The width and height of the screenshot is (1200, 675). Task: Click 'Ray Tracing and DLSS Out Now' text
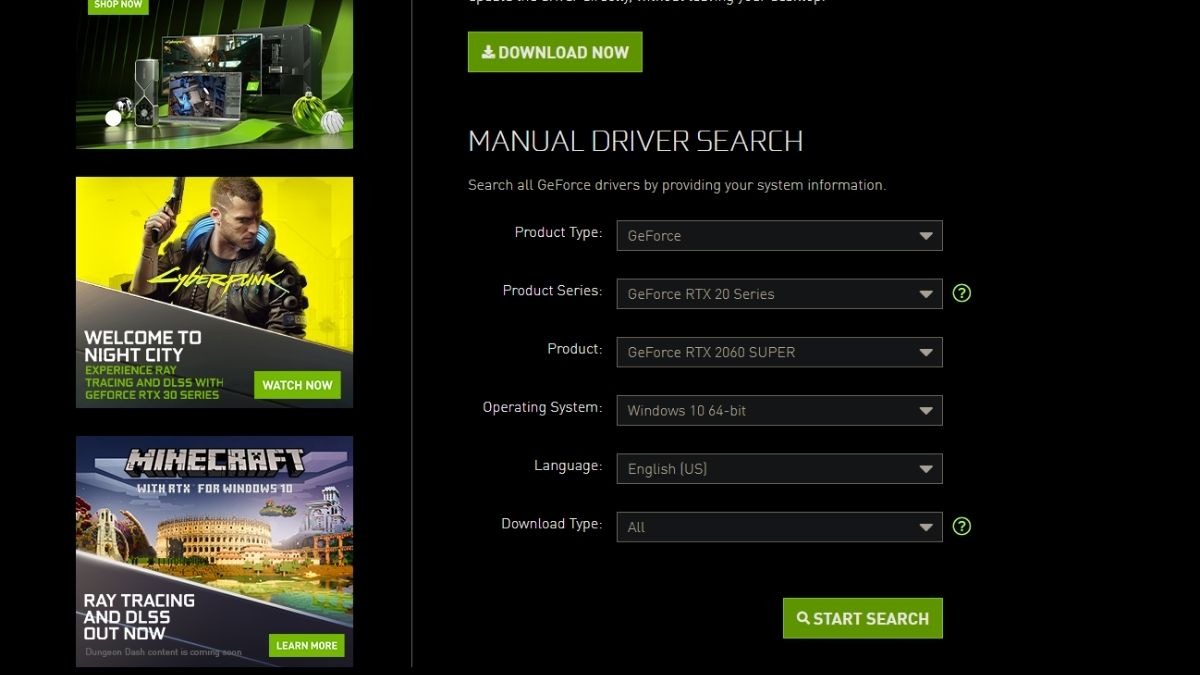(x=139, y=616)
